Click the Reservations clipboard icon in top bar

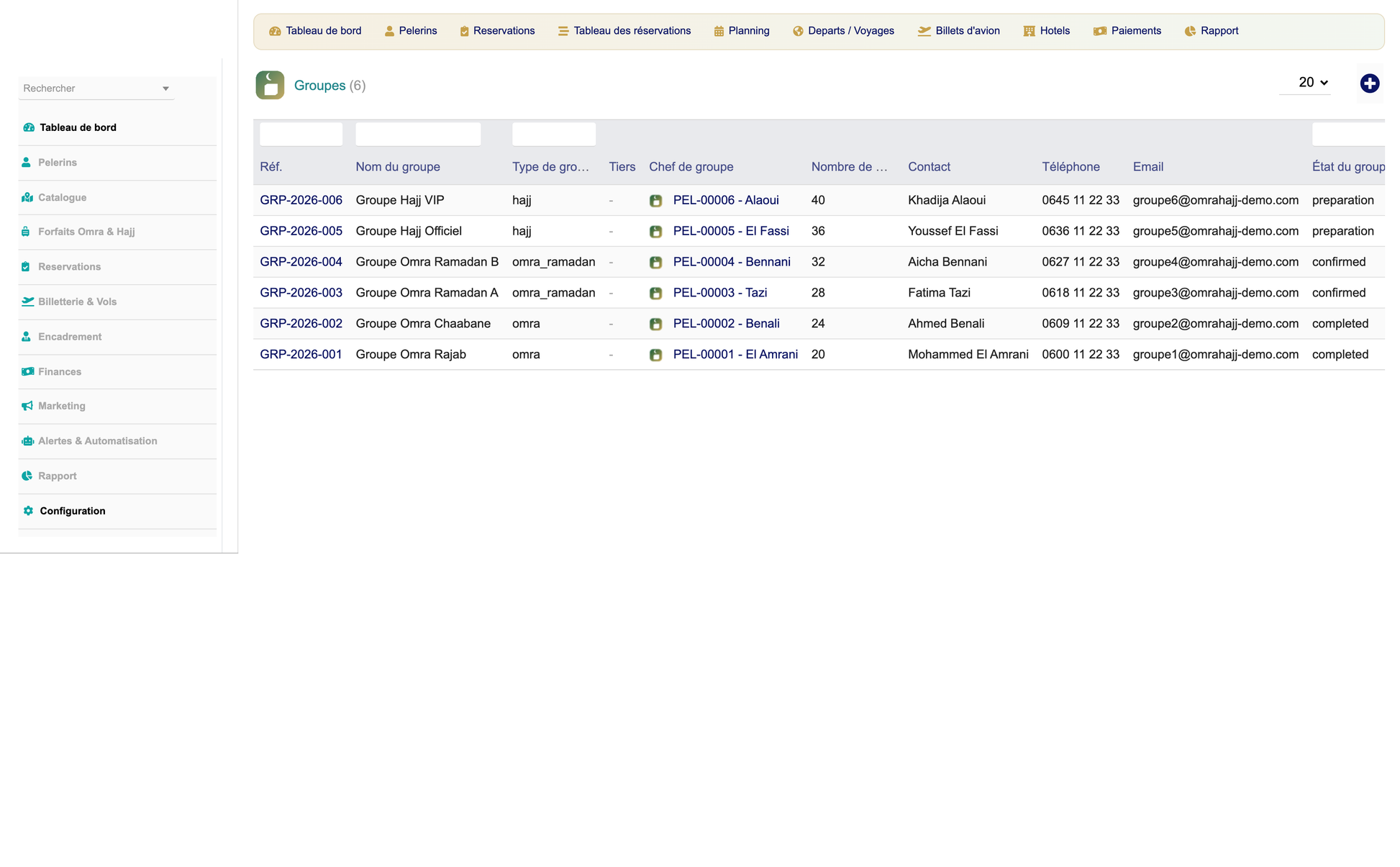[x=464, y=31]
